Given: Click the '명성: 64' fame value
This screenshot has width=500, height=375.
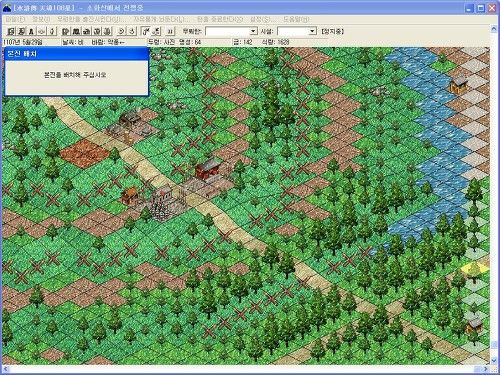Looking at the screenshot, I should click(190, 42).
